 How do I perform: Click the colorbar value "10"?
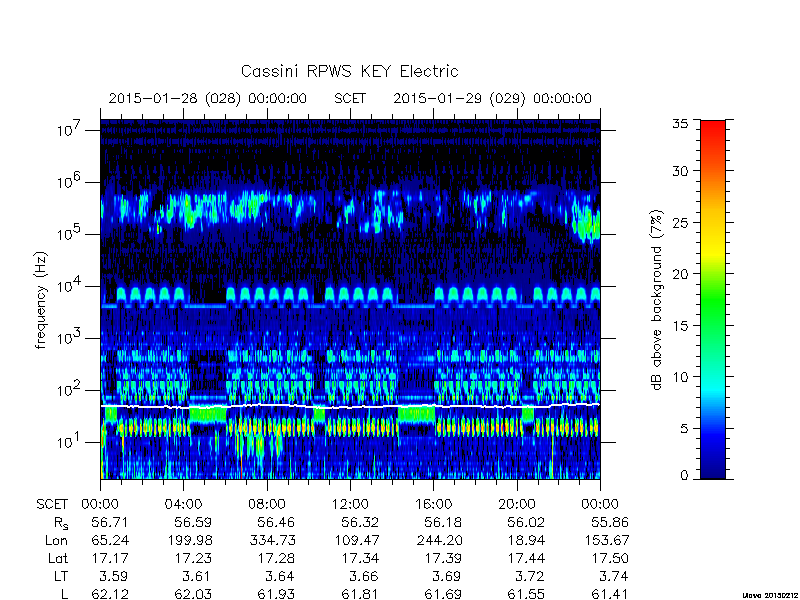tap(680, 377)
